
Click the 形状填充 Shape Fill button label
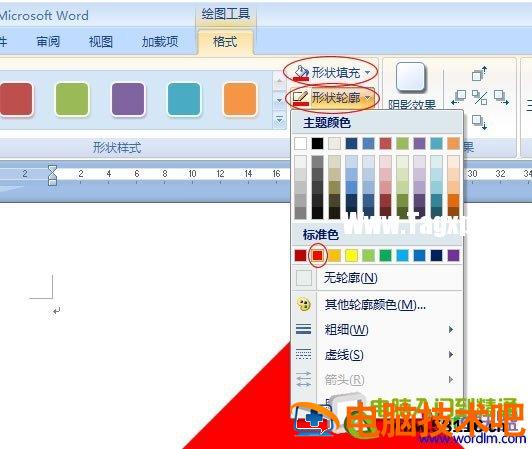pyautogui.click(x=336, y=73)
